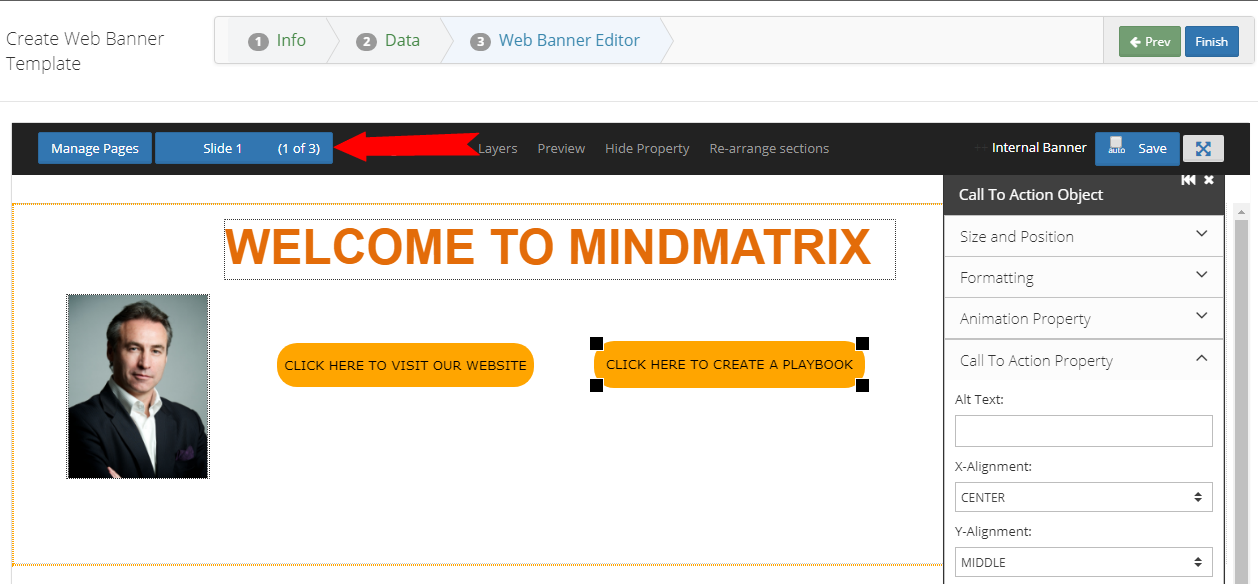Image resolution: width=1258 pixels, height=584 pixels.
Task: Click the Alt Text input field
Action: pos(1083,431)
